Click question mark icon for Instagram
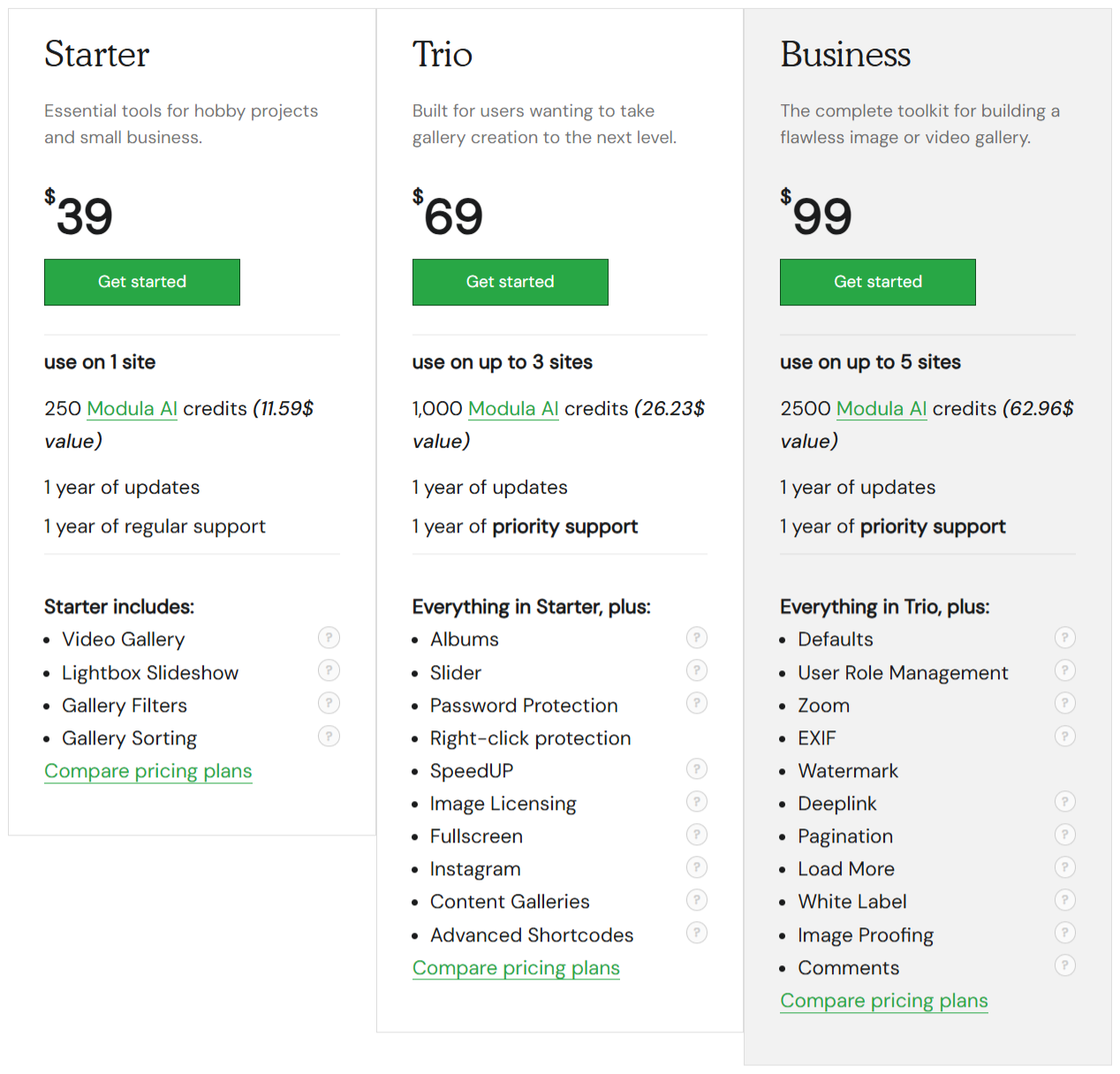Screen dimensions: 1120x1074 (697, 867)
